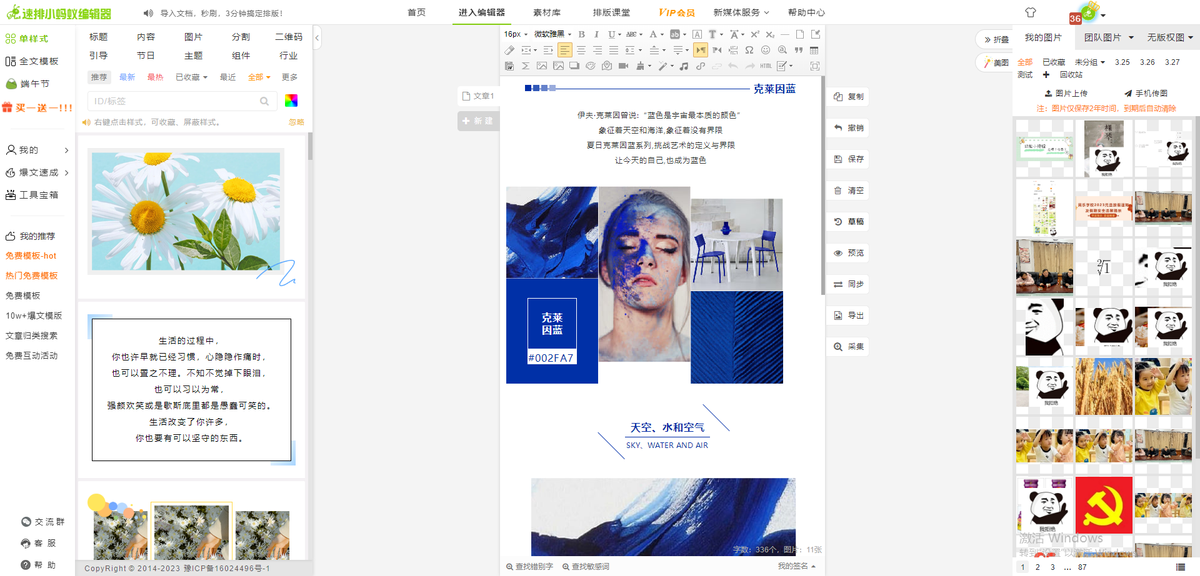Insert a table using the table icon
This screenshot has width=1200, height=576.
(812, 50)
